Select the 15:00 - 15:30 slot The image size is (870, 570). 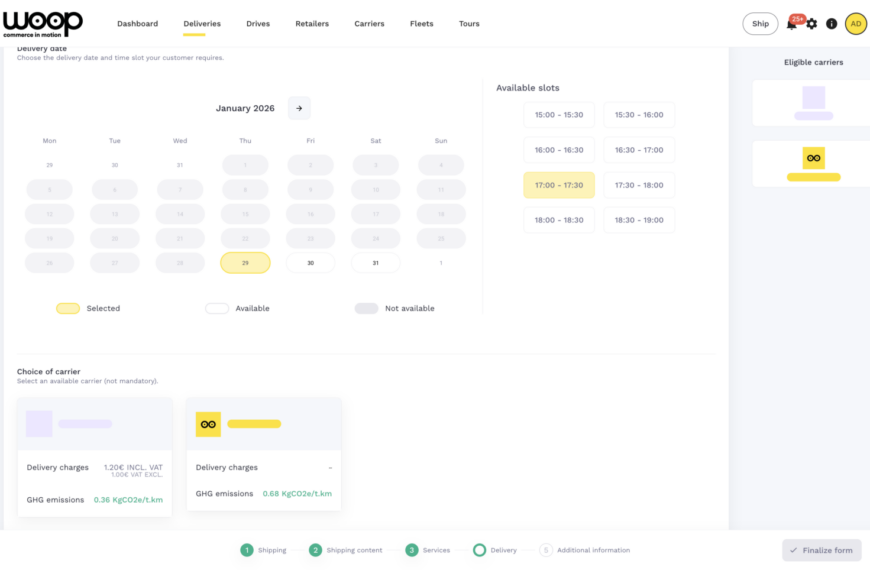(x=559, y=115)
